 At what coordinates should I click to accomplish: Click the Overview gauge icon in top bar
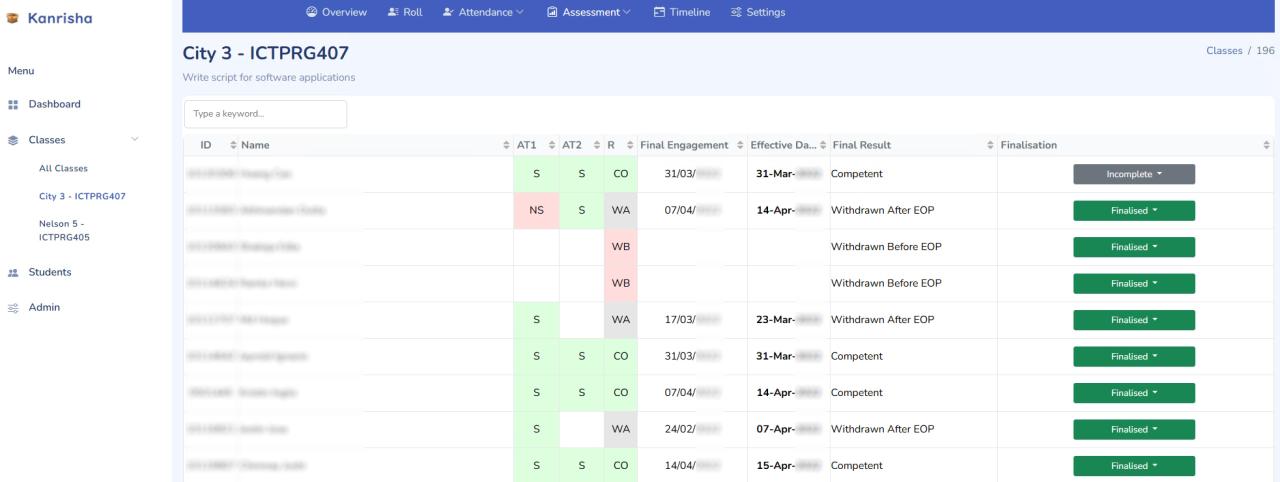(x=310, y=12)
